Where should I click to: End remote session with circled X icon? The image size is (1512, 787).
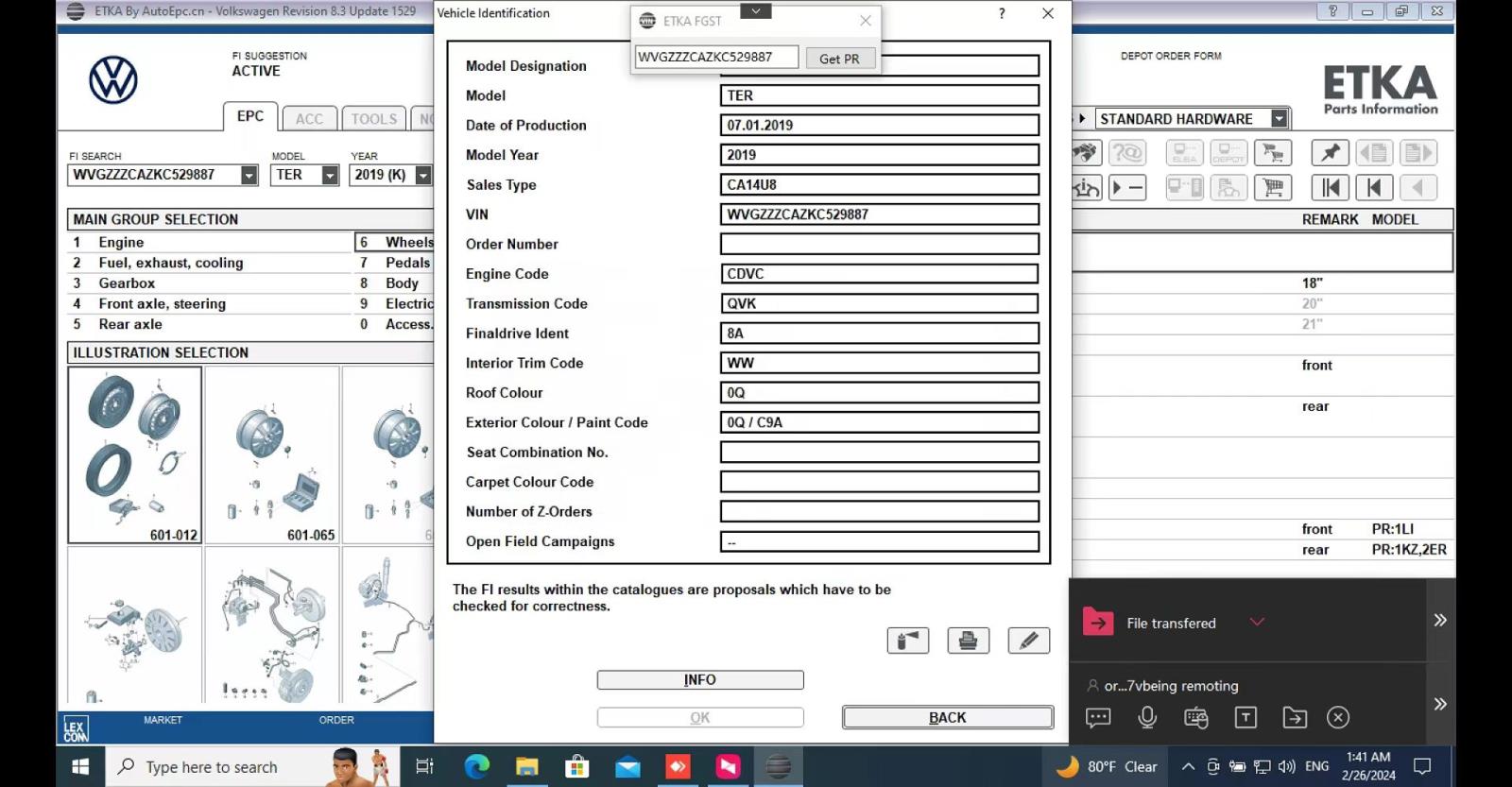1338,718
